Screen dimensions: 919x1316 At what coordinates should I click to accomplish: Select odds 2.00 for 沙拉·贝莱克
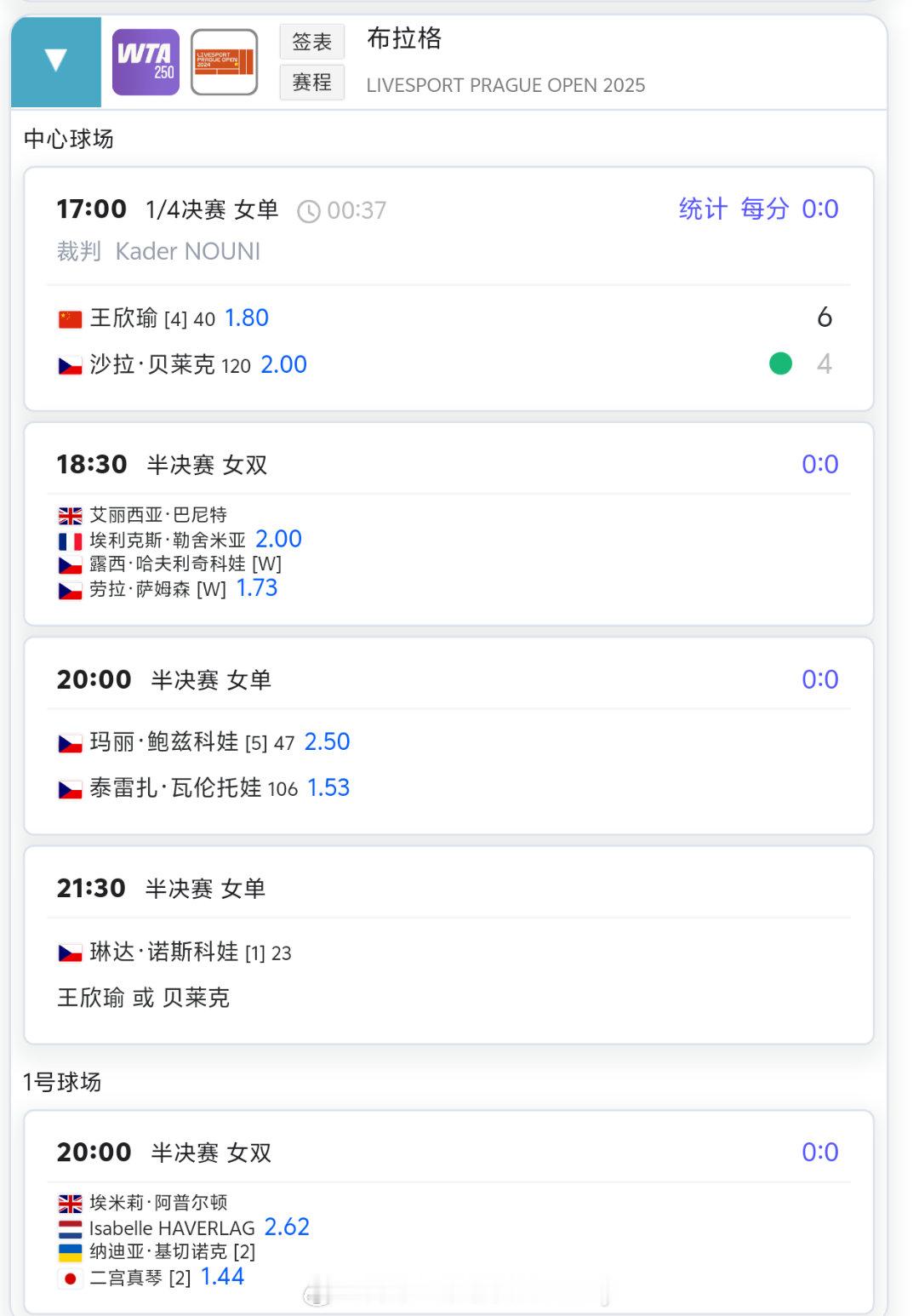pos(283,364)
